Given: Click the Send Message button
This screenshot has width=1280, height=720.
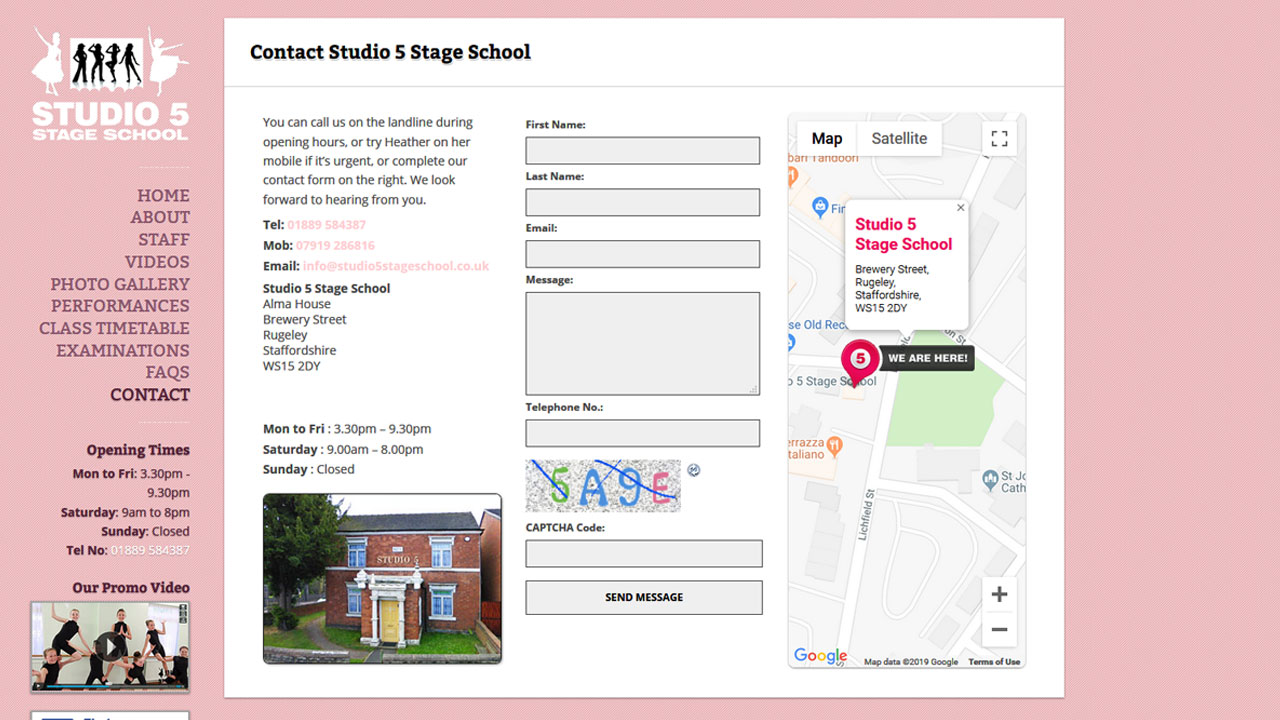Looking at the screenshot, I should pos(644,597).
